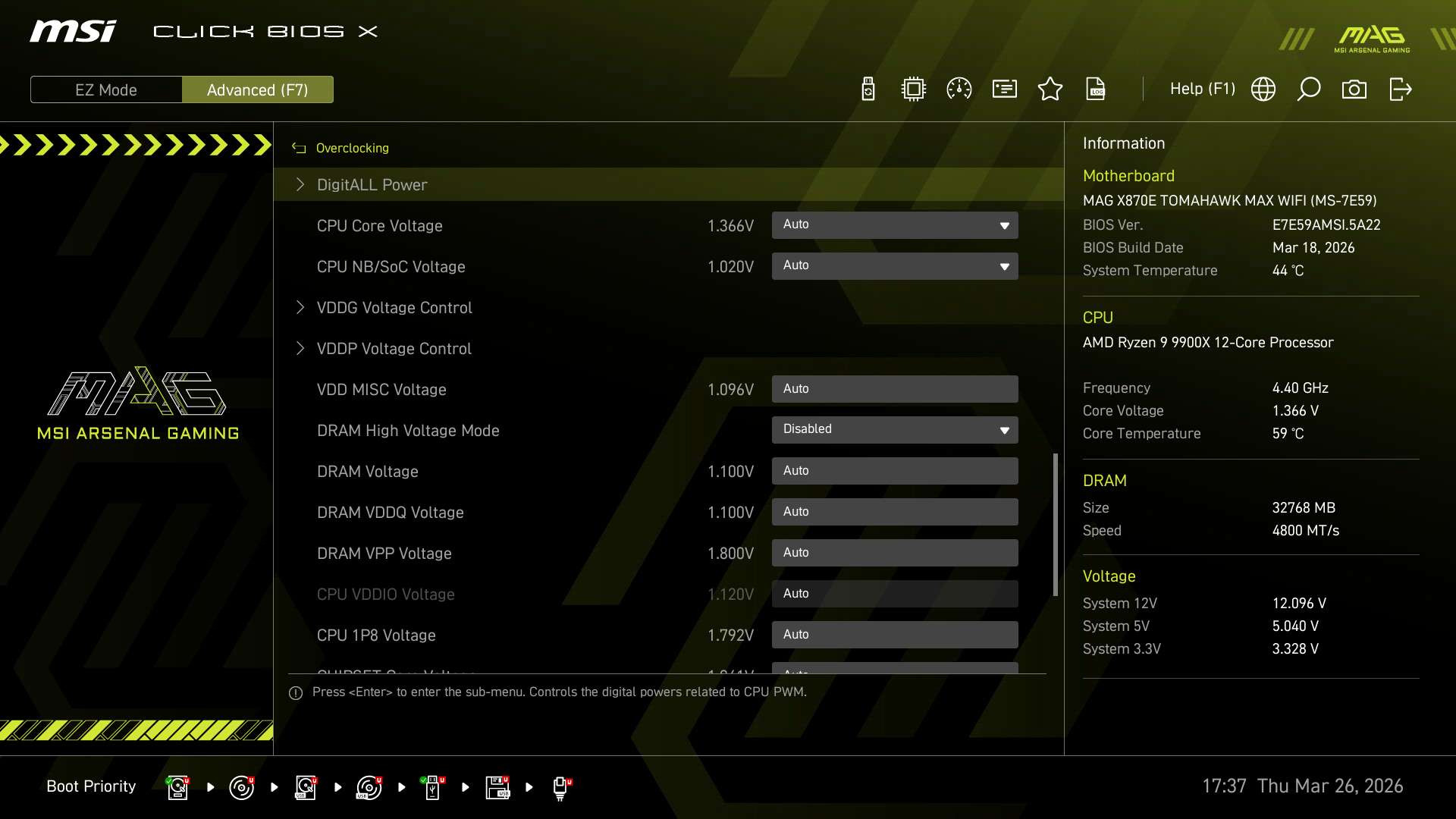The image size is (1456, 819).
Task: Open the CPU hardware information icon
Action: click(913, 89)
